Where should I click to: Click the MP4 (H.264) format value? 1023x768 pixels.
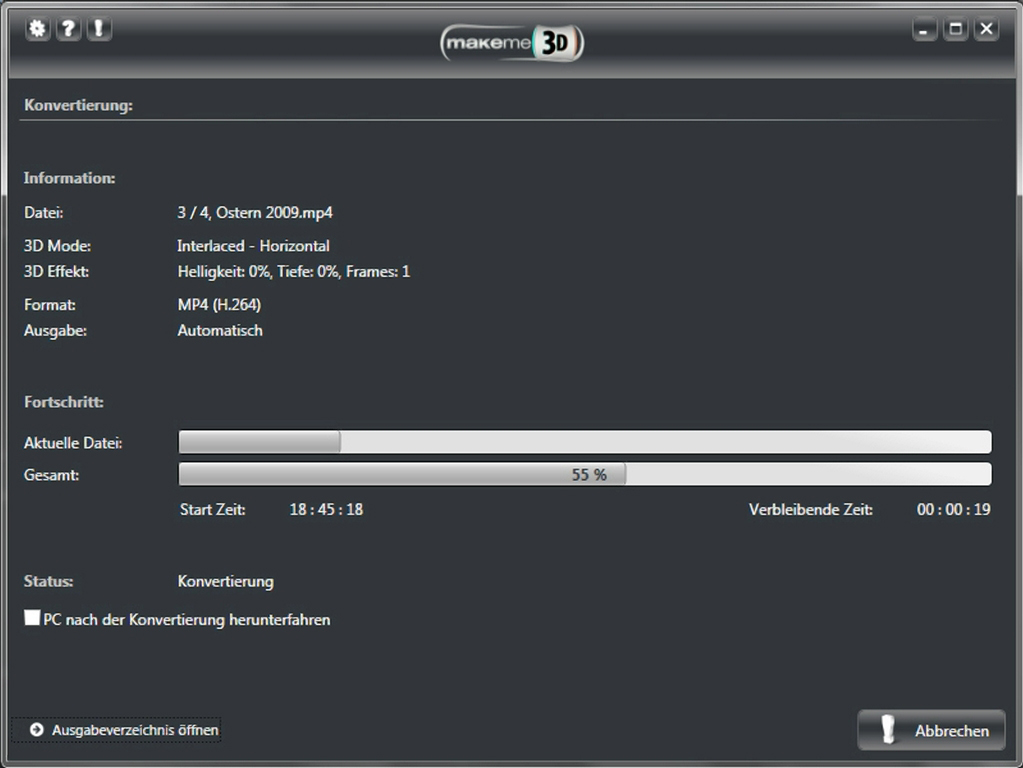pos(219,305)
